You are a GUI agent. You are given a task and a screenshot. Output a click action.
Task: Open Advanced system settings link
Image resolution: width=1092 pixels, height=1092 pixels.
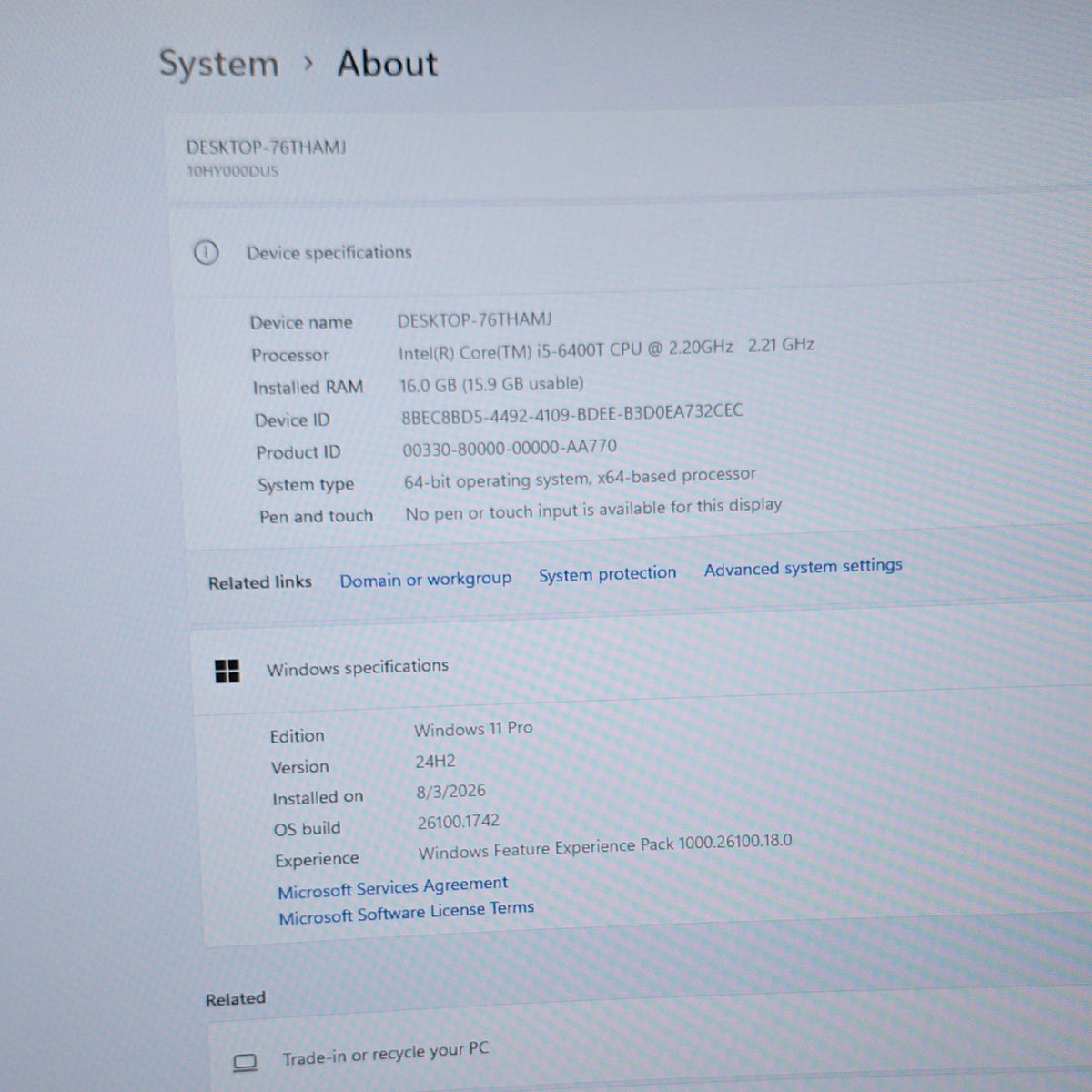pyautogui.click(x=803, y=568)
